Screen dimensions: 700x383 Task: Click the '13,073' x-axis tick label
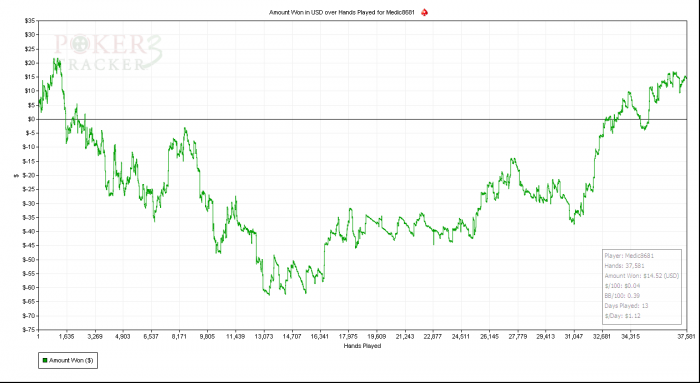pyautogui.click(x=263, y=337)
